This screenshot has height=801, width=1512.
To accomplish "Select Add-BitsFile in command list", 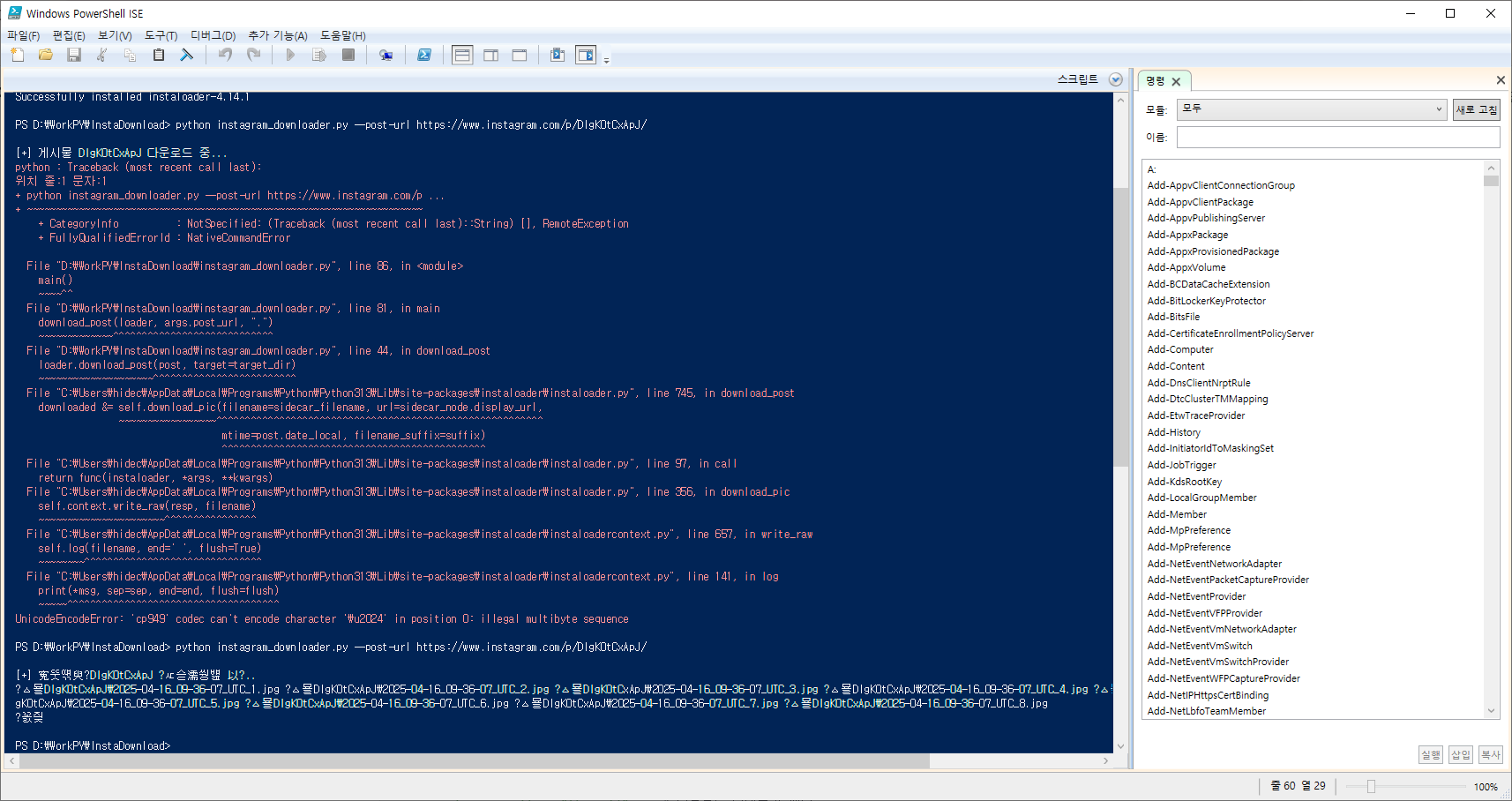I will (1173, 317).
